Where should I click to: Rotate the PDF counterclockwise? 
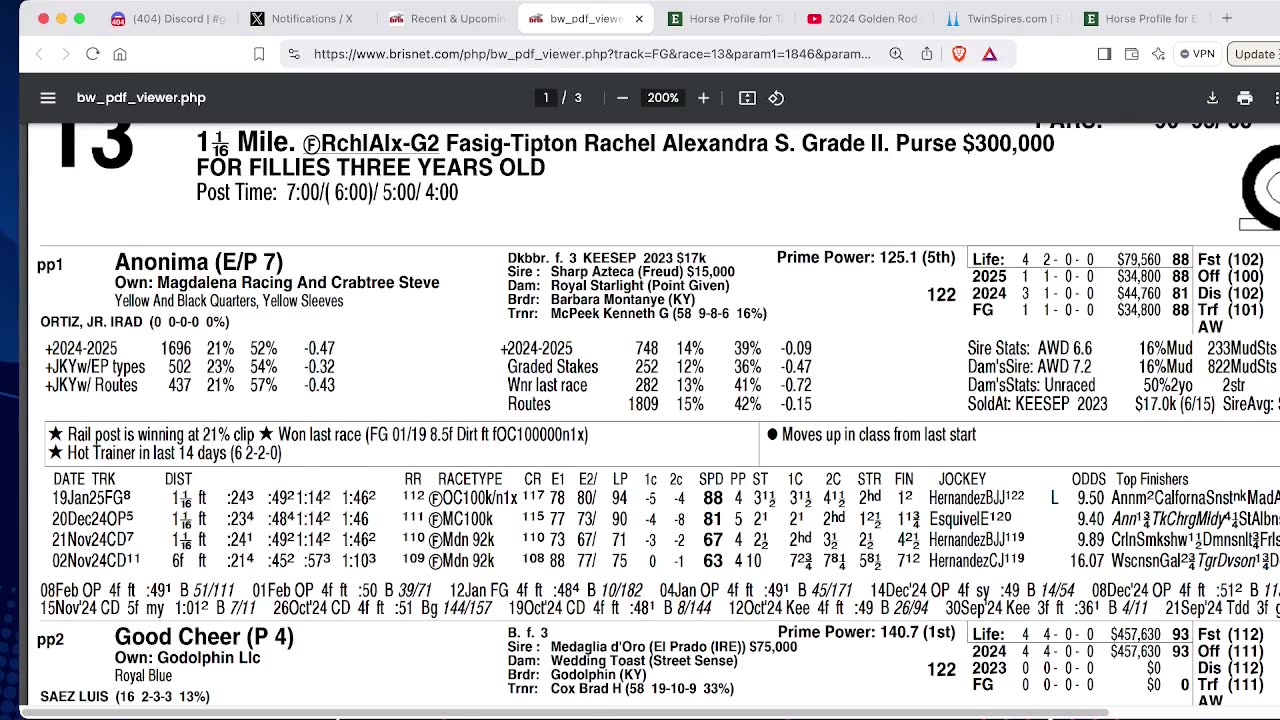pos(776,98)
